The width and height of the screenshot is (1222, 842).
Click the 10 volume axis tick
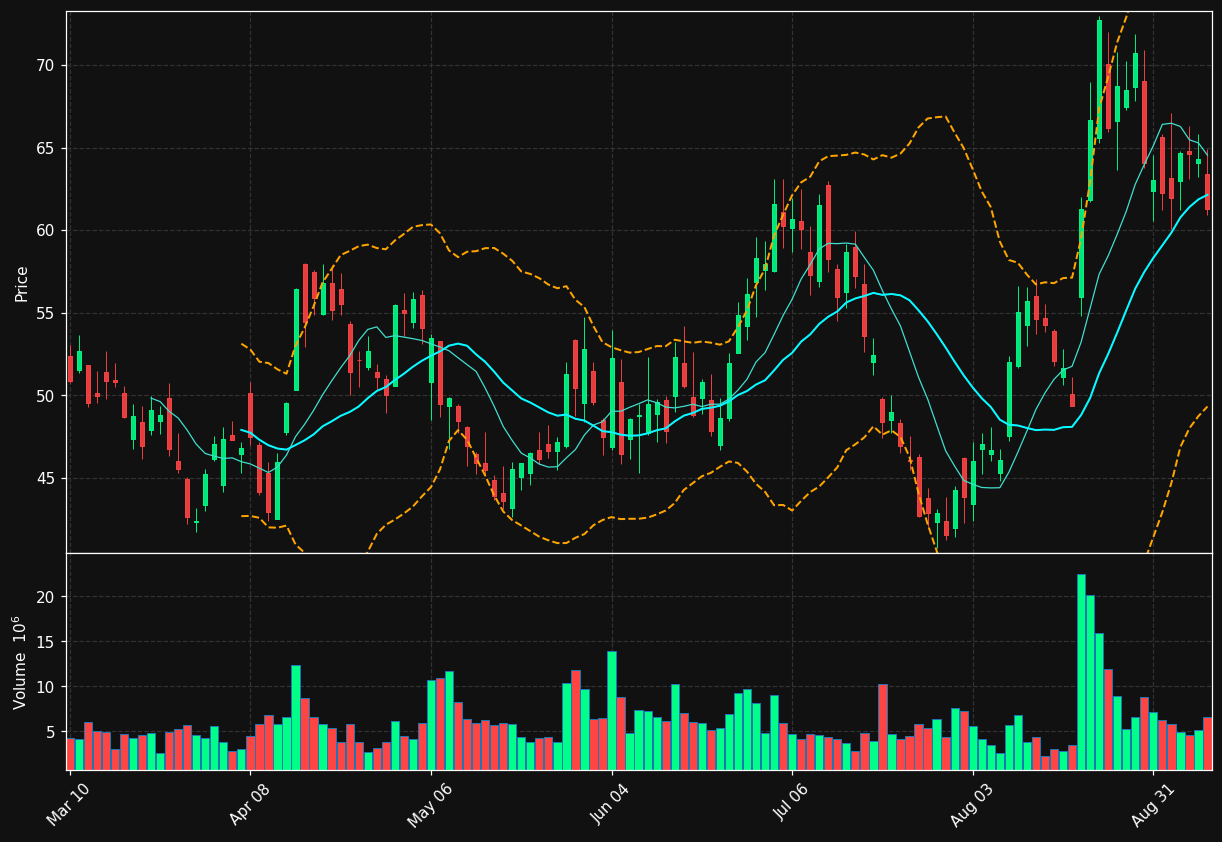tap(45, 687)
